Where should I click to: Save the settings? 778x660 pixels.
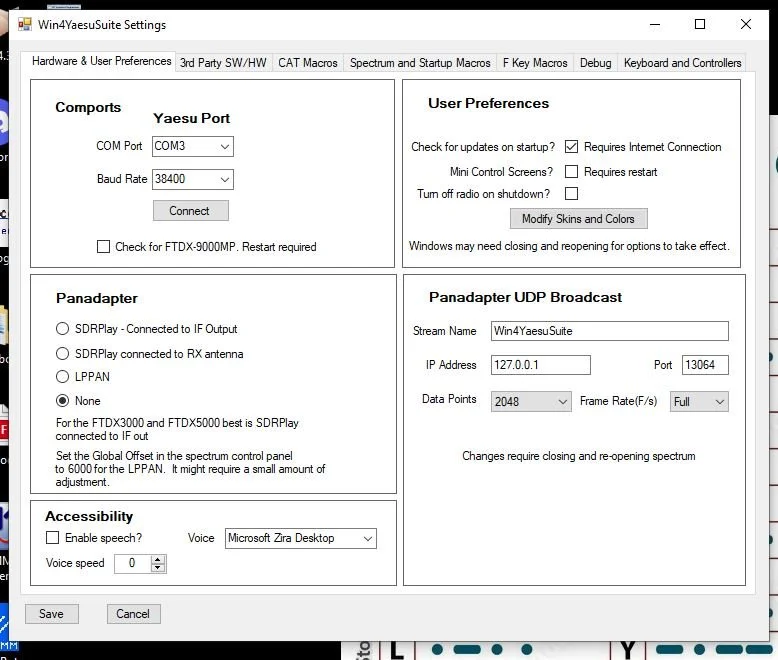pyautogui.click(x=52, y=614)
